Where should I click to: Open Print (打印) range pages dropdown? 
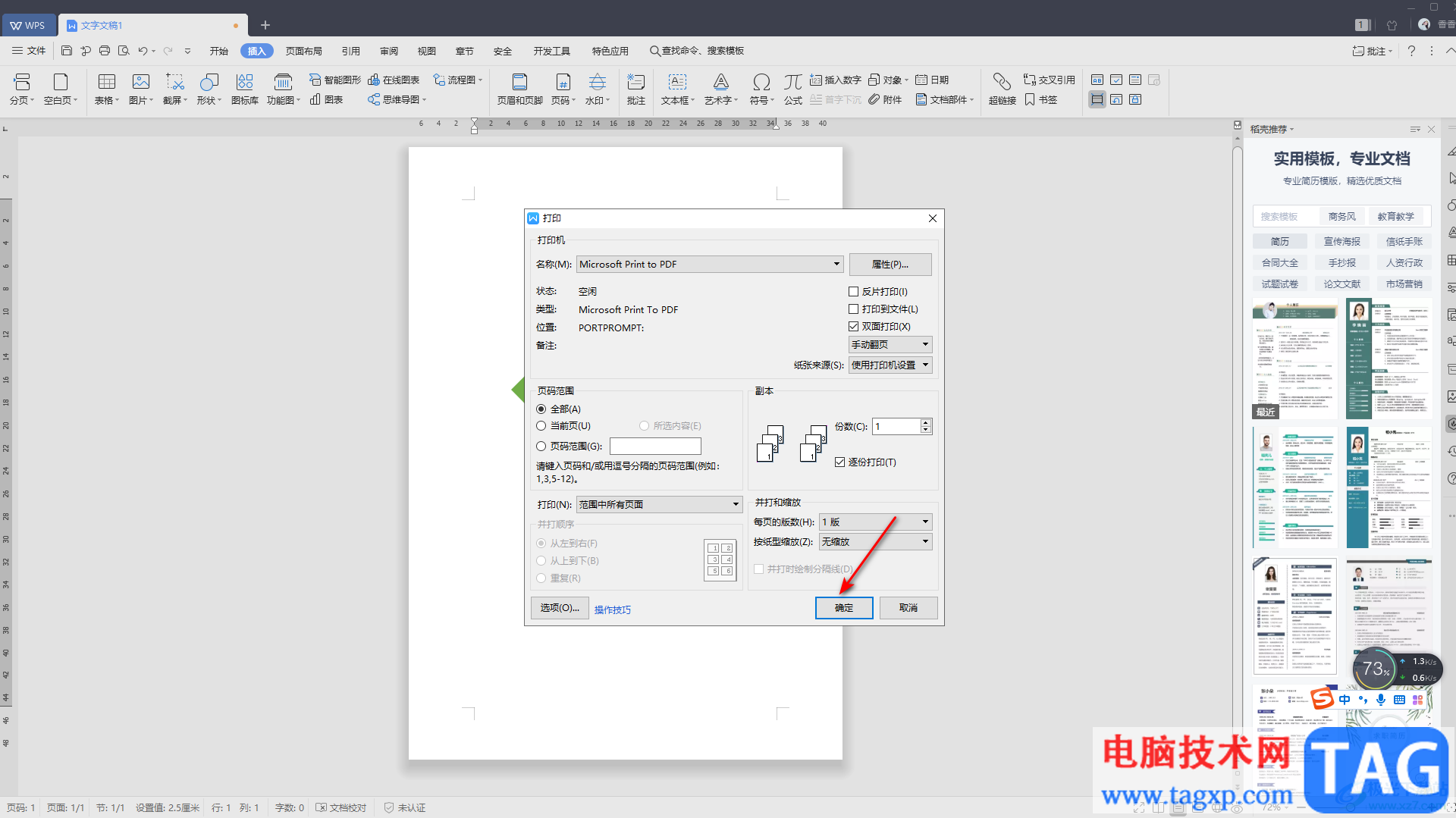659,504
